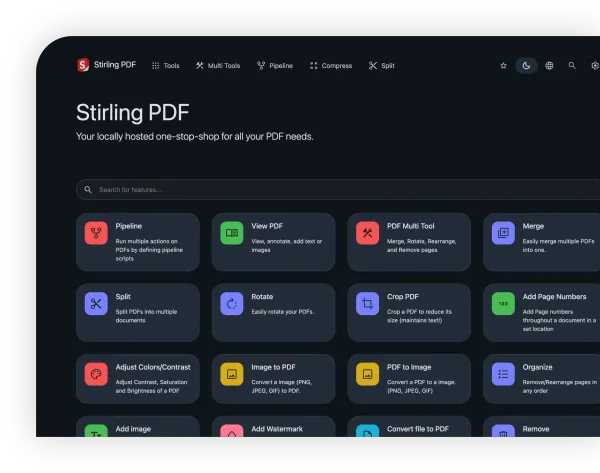
Task: Click the green Add Page Numbers icon
Action: [x=503, y=303]
